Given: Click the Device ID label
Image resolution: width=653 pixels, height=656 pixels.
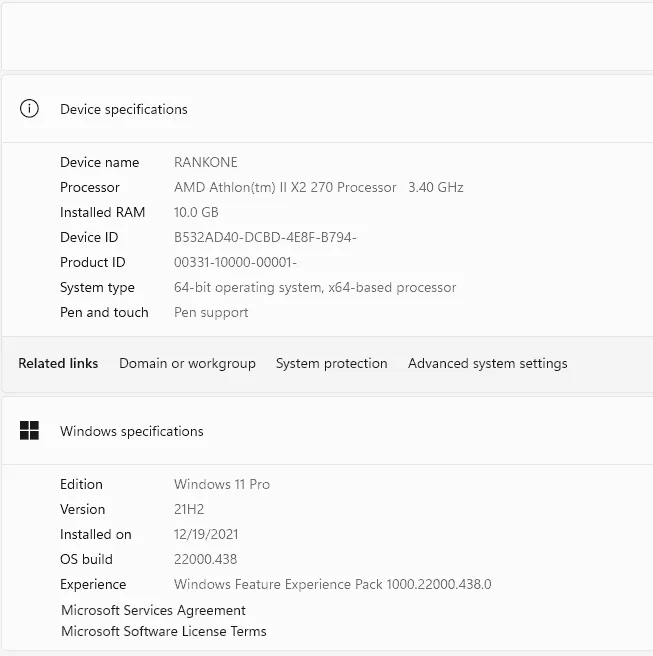Looking at the screenshot, I should tap(89, 237).
